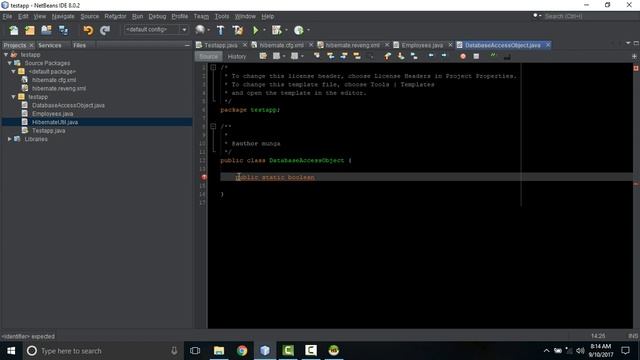Uncomment the line icon
The height and width of the screenshot is (360, 640).
(507, 56)
